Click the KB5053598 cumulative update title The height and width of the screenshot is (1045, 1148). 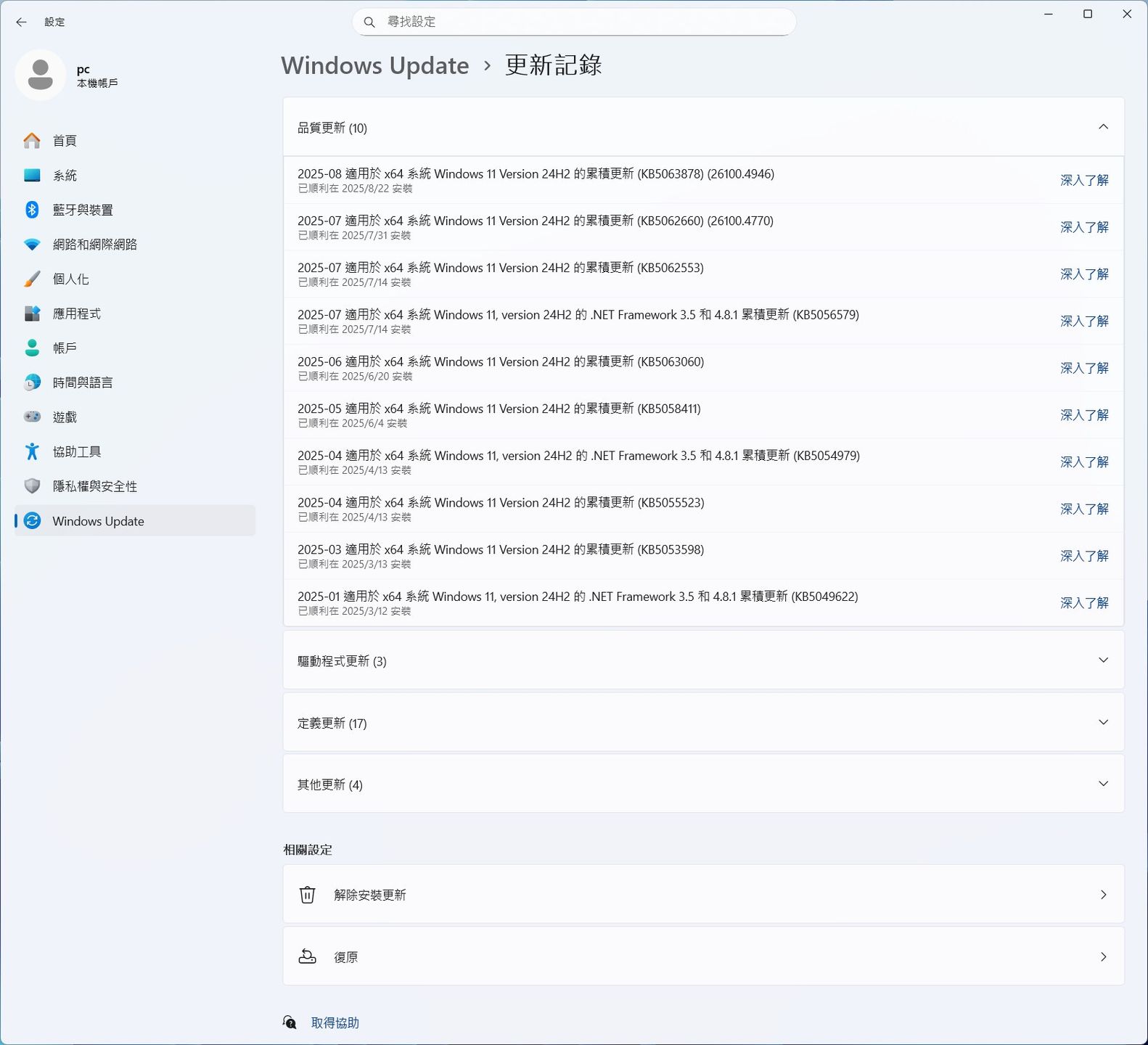tap(501, 549)
